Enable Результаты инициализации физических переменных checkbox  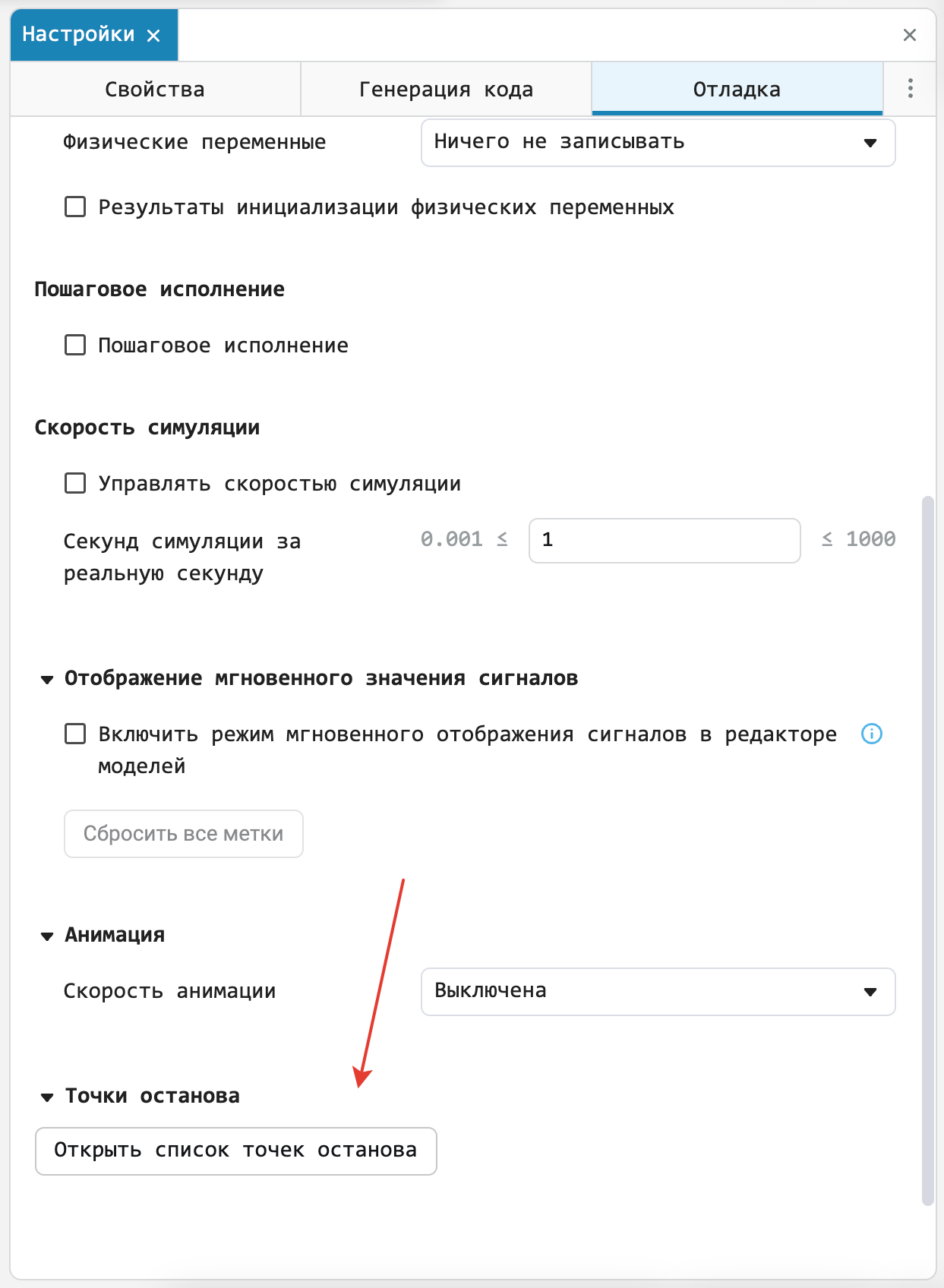click(x=75, y=207)
